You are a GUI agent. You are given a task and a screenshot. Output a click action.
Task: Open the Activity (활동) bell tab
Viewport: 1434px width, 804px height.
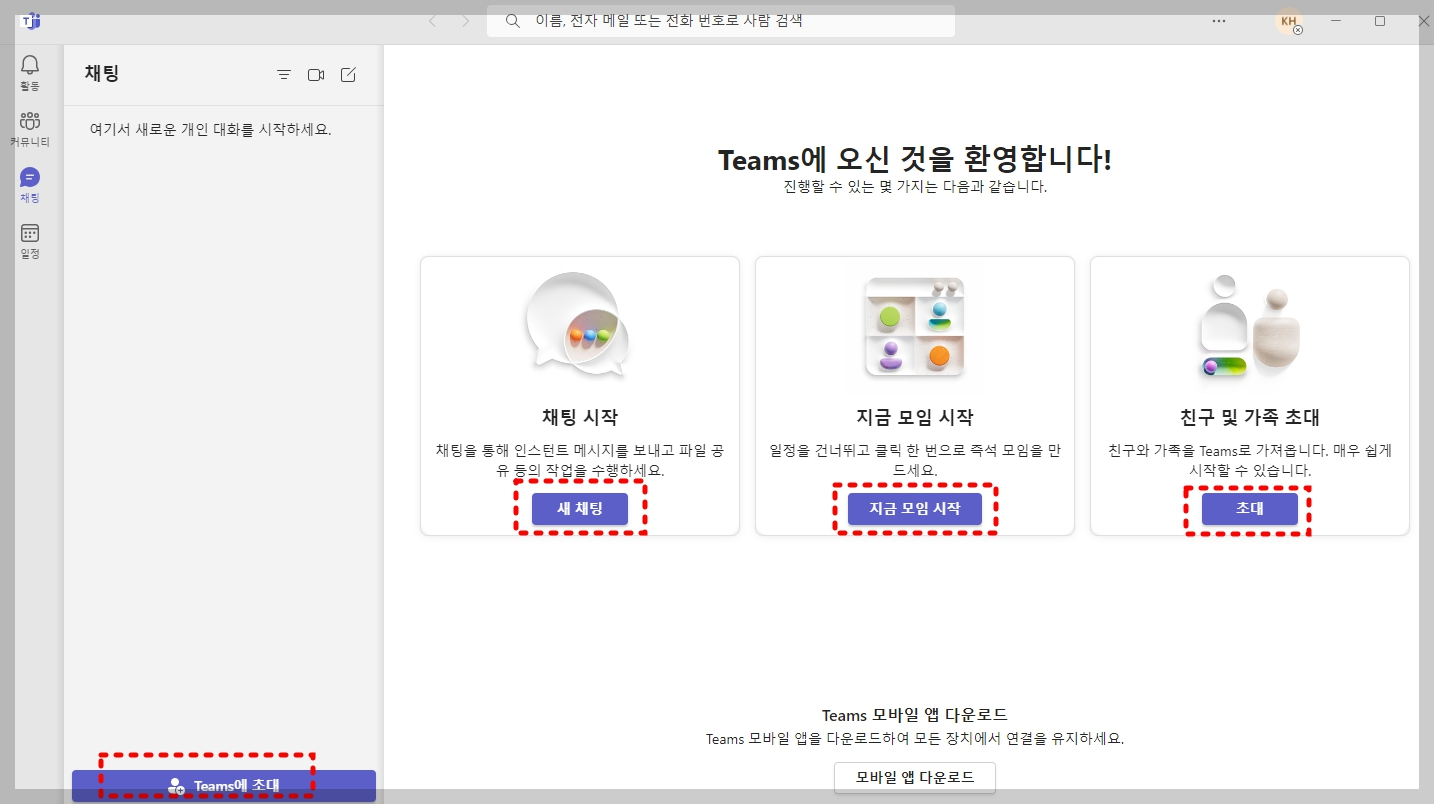[x=30, y=73]
